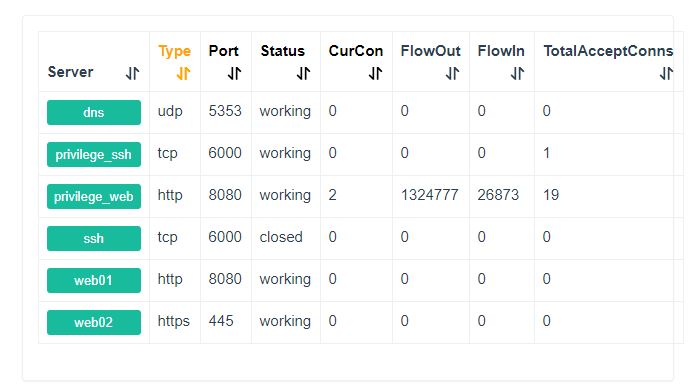700x386 pixels.
Task: Click FlowOut sort arrows icon
Action: tap(452, 73)
